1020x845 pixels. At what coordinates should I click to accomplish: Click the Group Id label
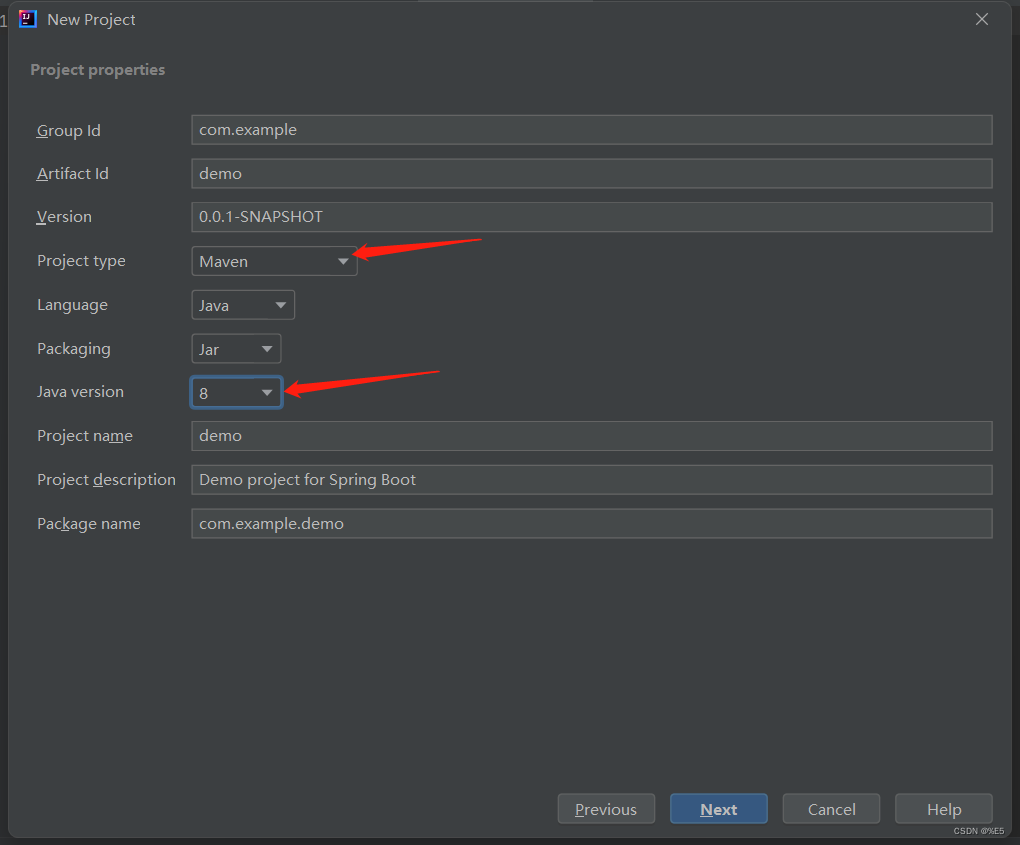68,130
